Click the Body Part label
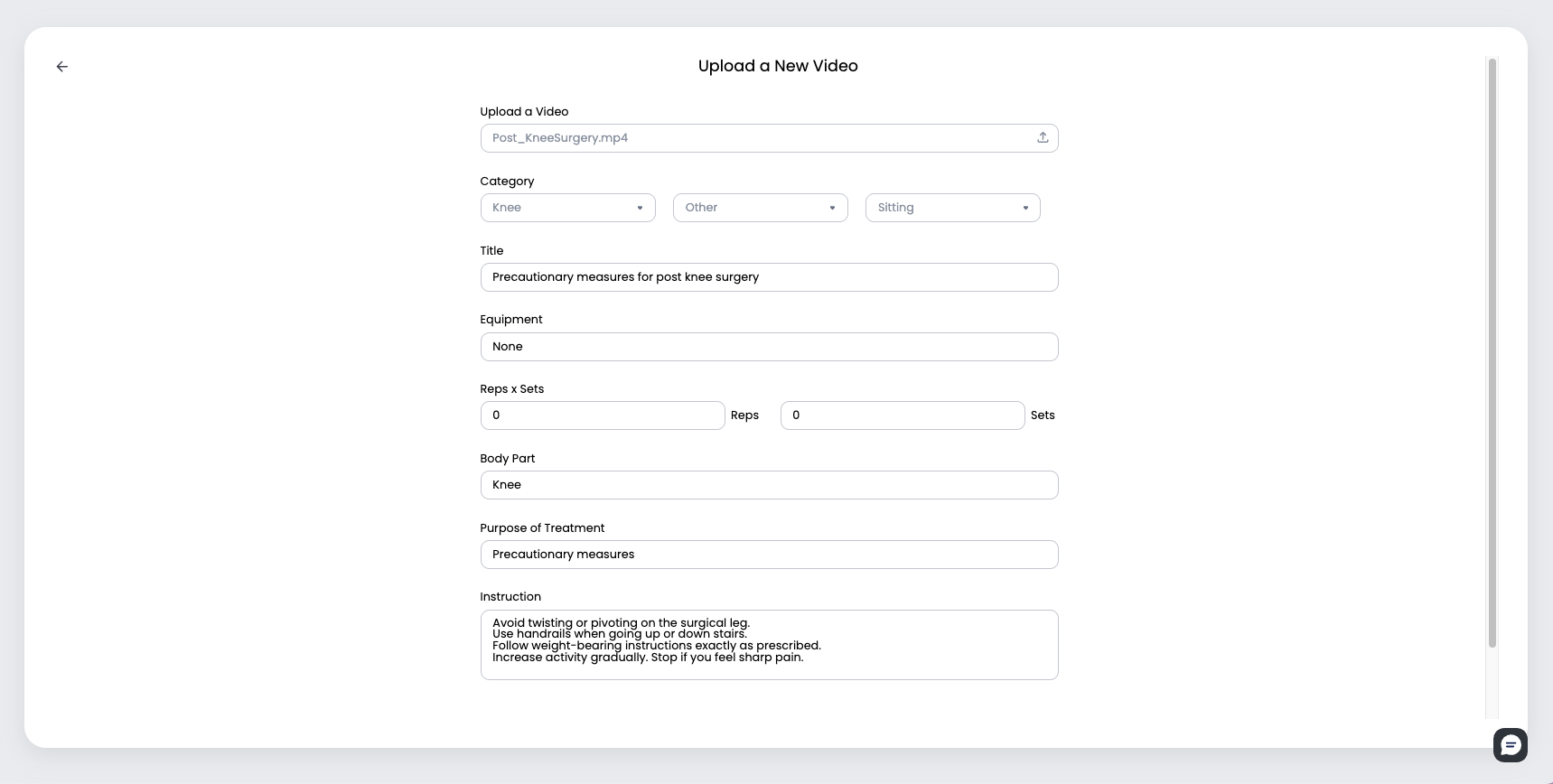 click(508, 459)
